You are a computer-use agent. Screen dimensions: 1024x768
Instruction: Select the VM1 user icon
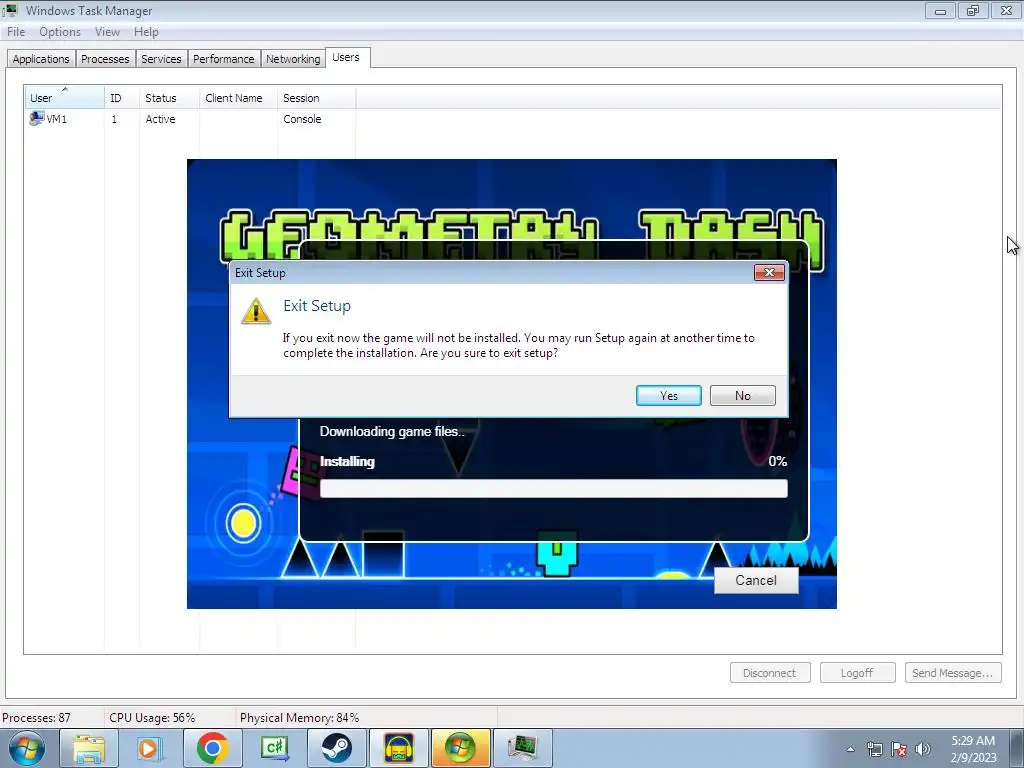pyautogui.click(x=37, y=118)
